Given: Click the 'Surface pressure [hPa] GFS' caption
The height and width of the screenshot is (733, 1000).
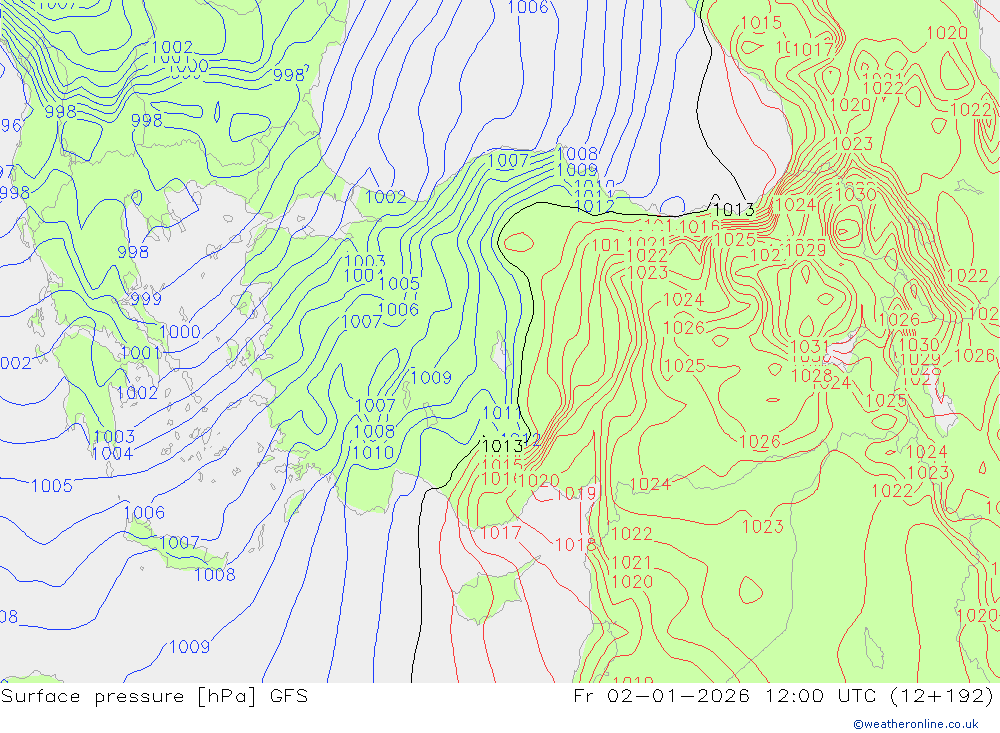Looking at the screenshot, I should click(x=154, y=696).
